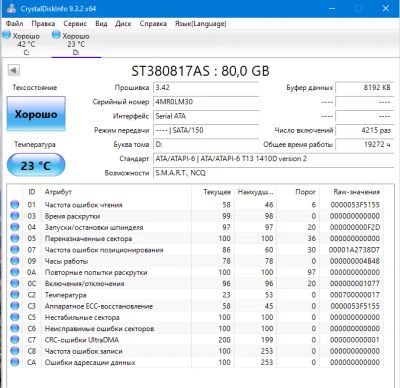Click raw value 000000001077

pos(355,284)
